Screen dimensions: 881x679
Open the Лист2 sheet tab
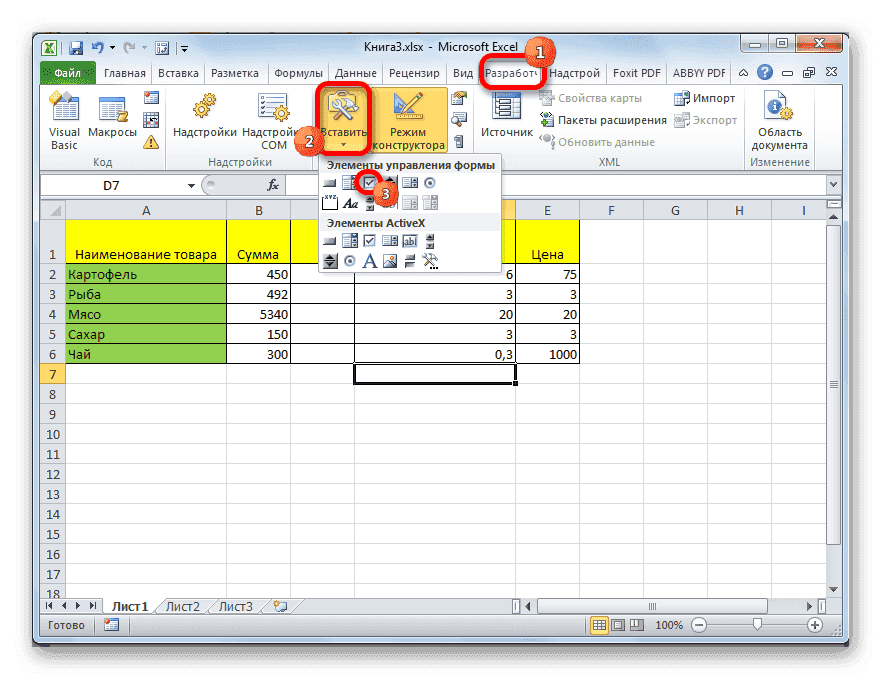tap(182, 606)
